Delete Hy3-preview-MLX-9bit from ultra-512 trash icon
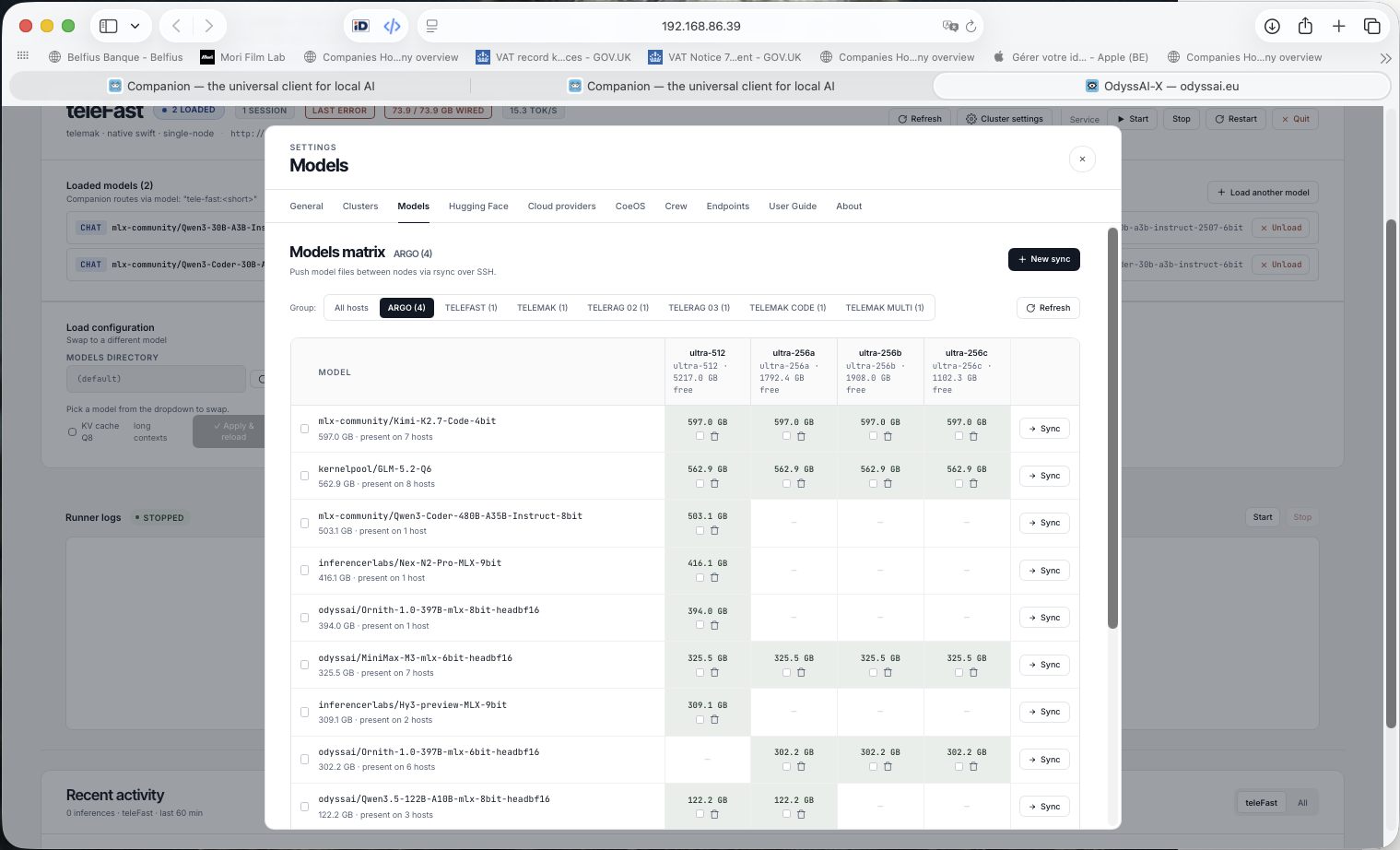The height and width of the screenshot is (850, 1400). tap(714, 719)
